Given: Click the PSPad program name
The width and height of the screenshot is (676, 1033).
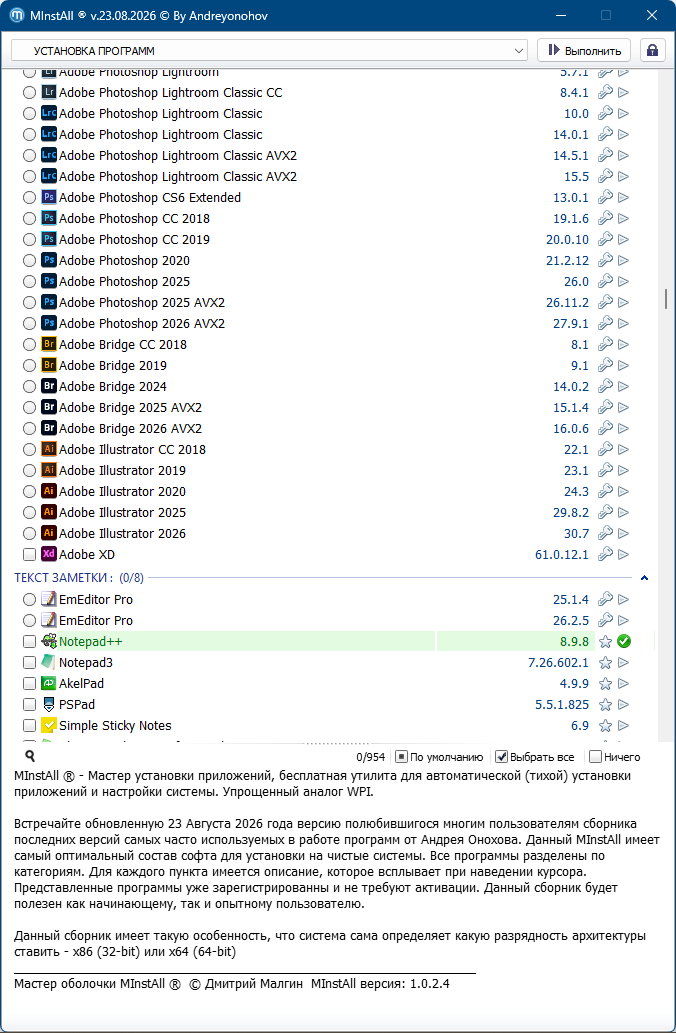Looking at the screenshot, I should [77, 705].
